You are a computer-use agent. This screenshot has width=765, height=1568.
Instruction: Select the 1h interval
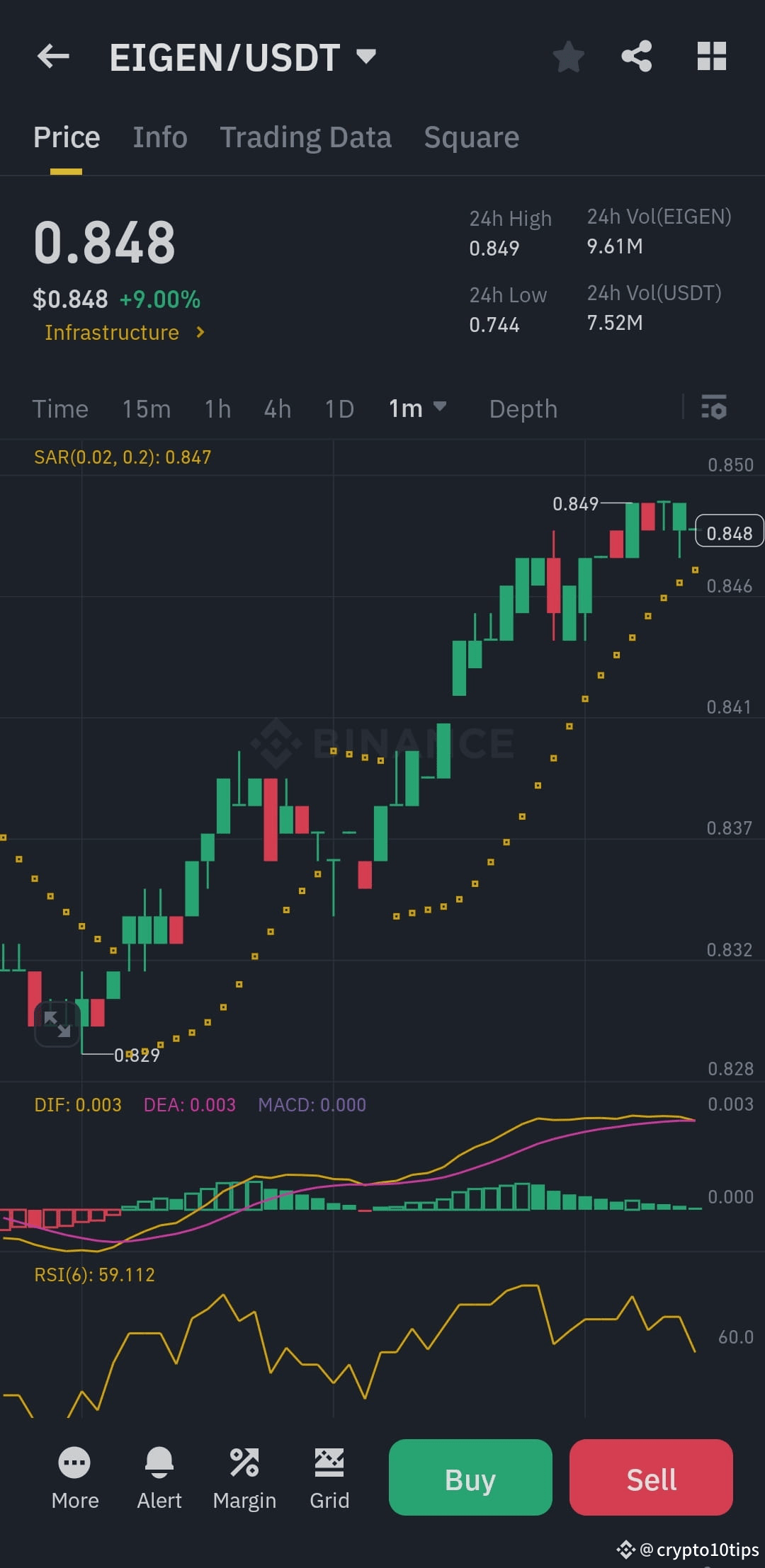[218, 408]
